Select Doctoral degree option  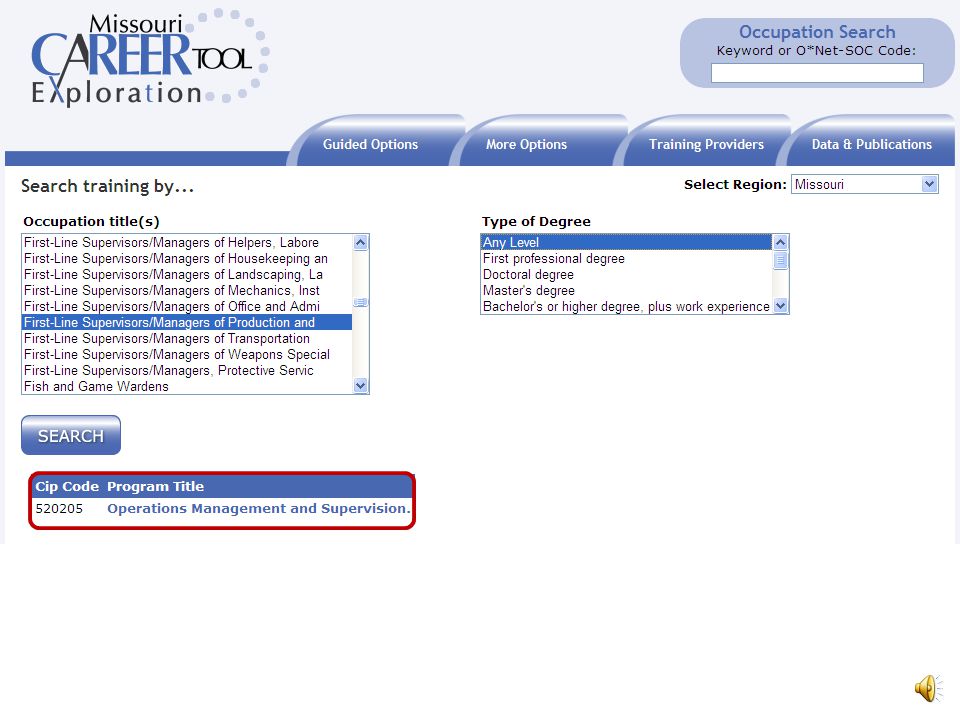pos(626,274)
